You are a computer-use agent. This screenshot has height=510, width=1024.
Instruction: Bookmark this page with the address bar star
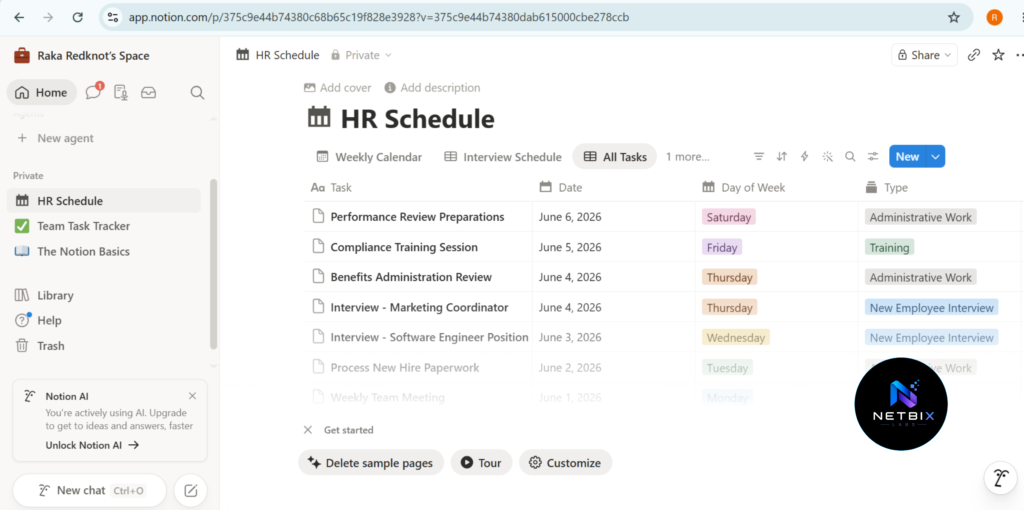953,18
